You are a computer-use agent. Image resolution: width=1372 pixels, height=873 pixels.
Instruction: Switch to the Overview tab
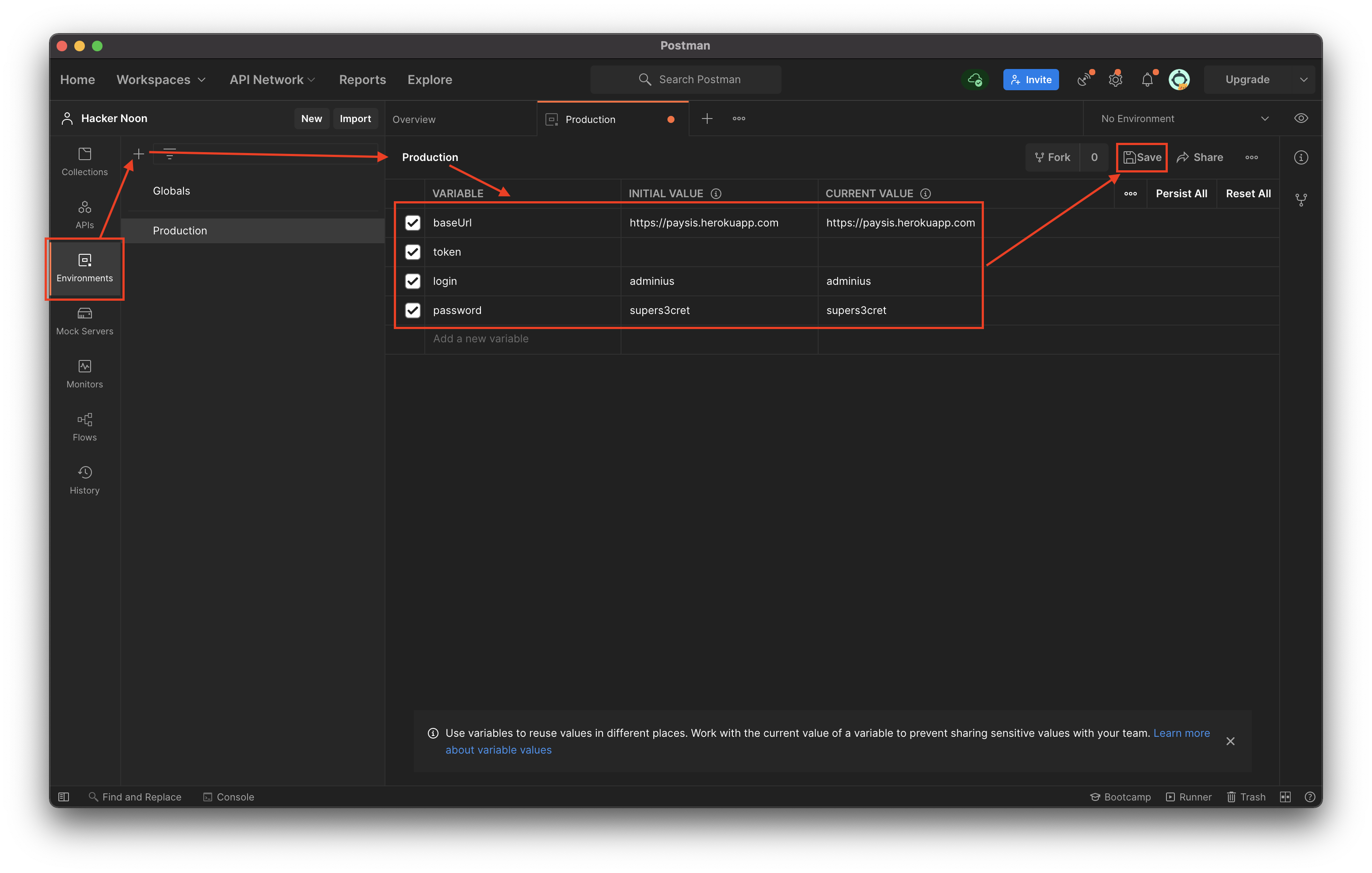(414, 119)
